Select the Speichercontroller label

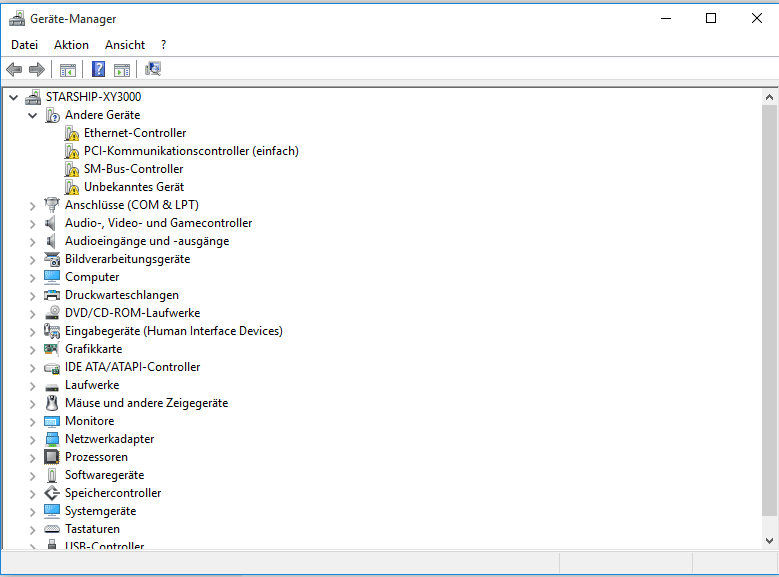(113, 493)
